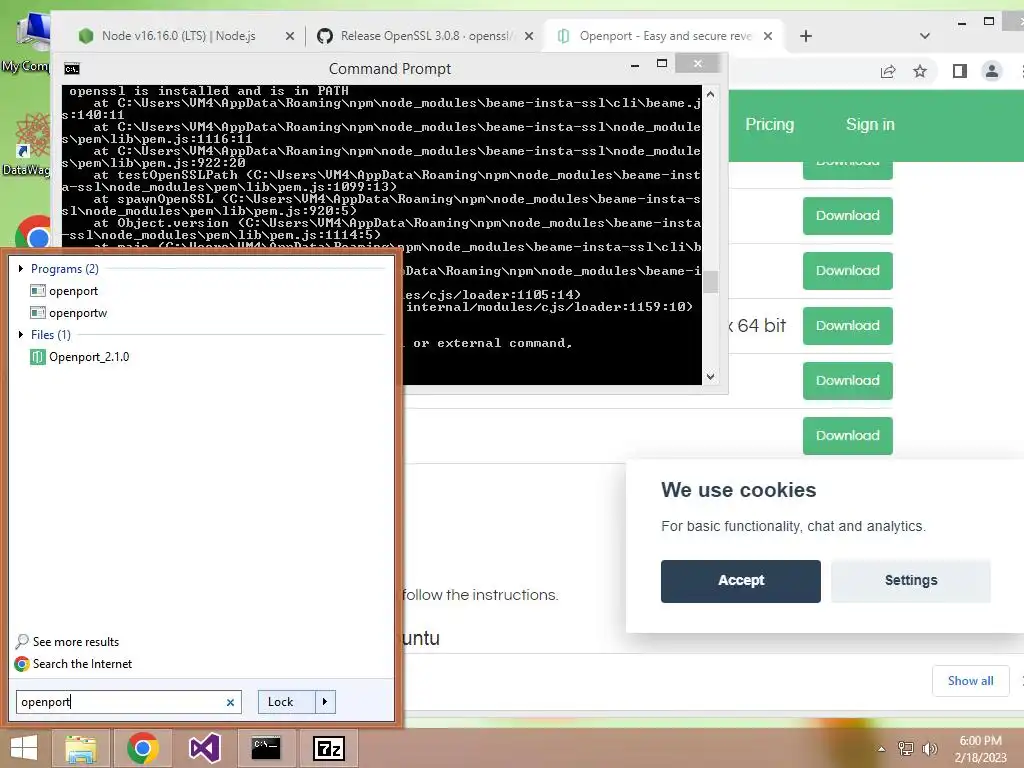Maximize the Chrome window
1024x768 pixels.
(989, 22)
